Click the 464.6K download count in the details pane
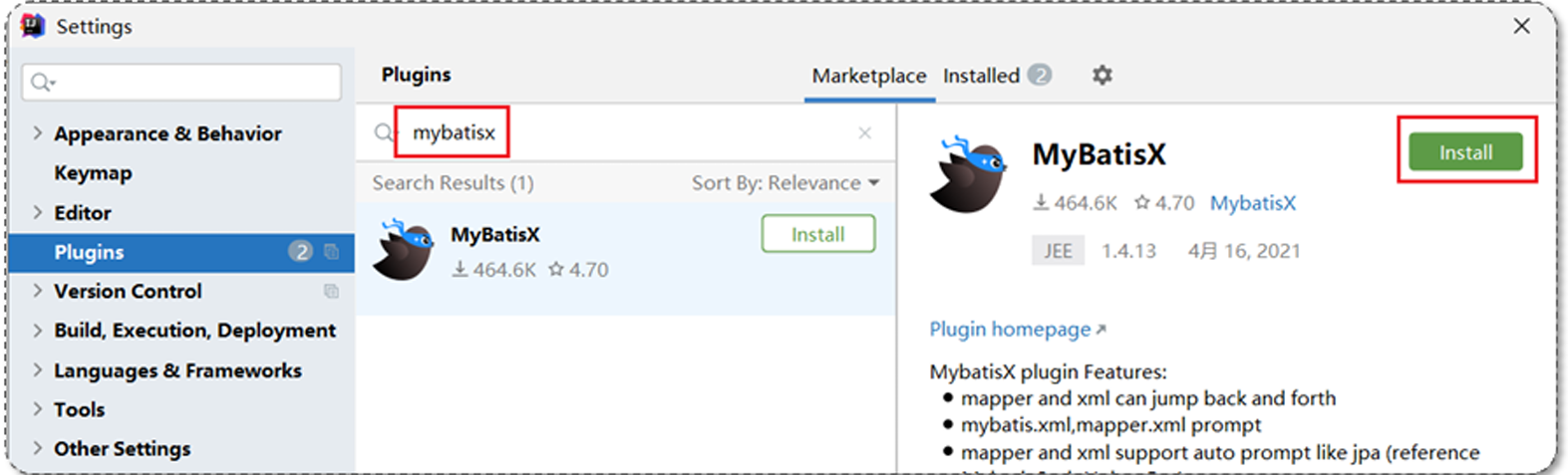The width and height of the screenshot is (1568, 475). (1075, 203)
